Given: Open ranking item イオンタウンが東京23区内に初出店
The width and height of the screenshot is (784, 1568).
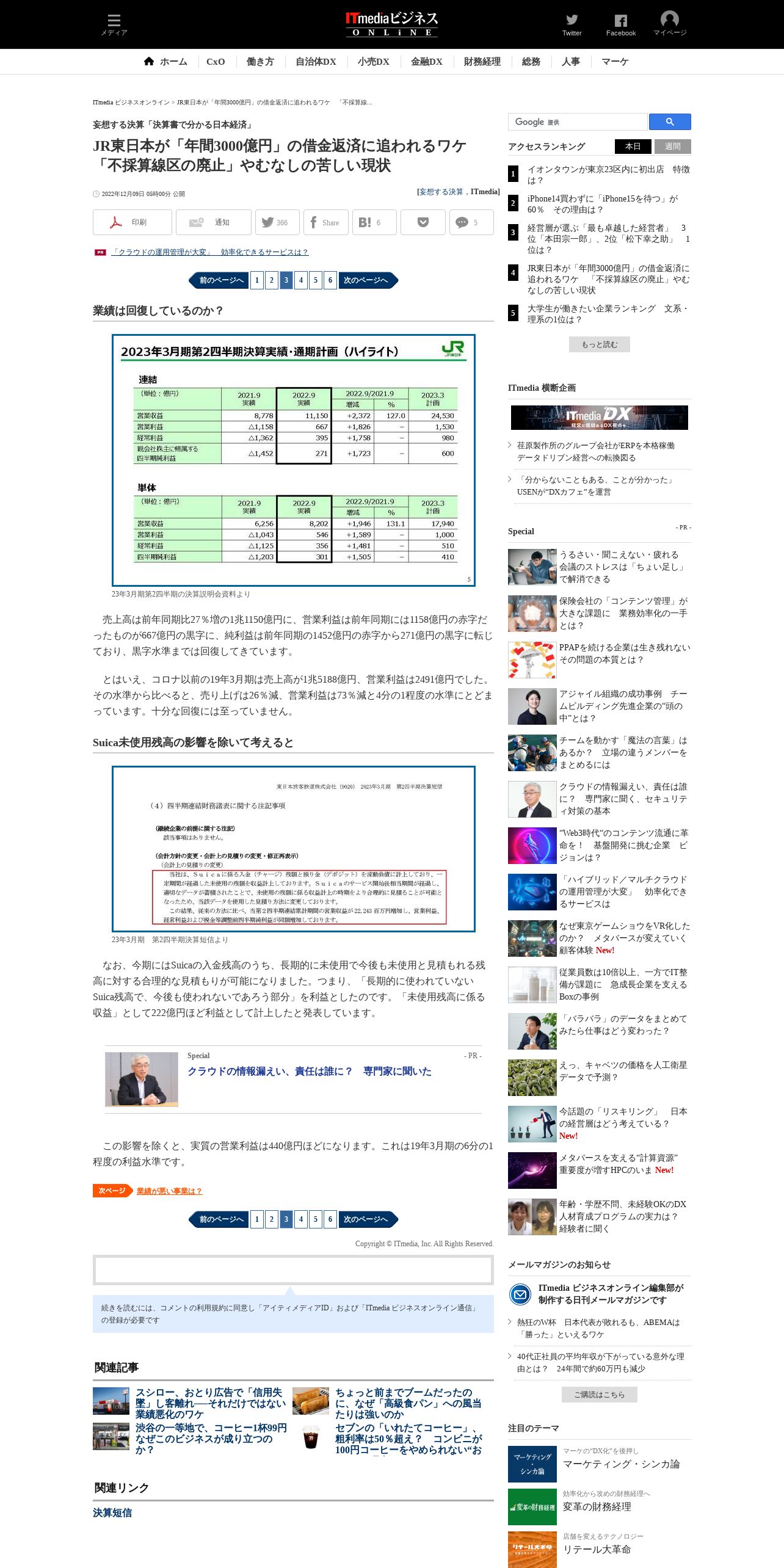Looking at the screenshot, I should tap(608, 175).
